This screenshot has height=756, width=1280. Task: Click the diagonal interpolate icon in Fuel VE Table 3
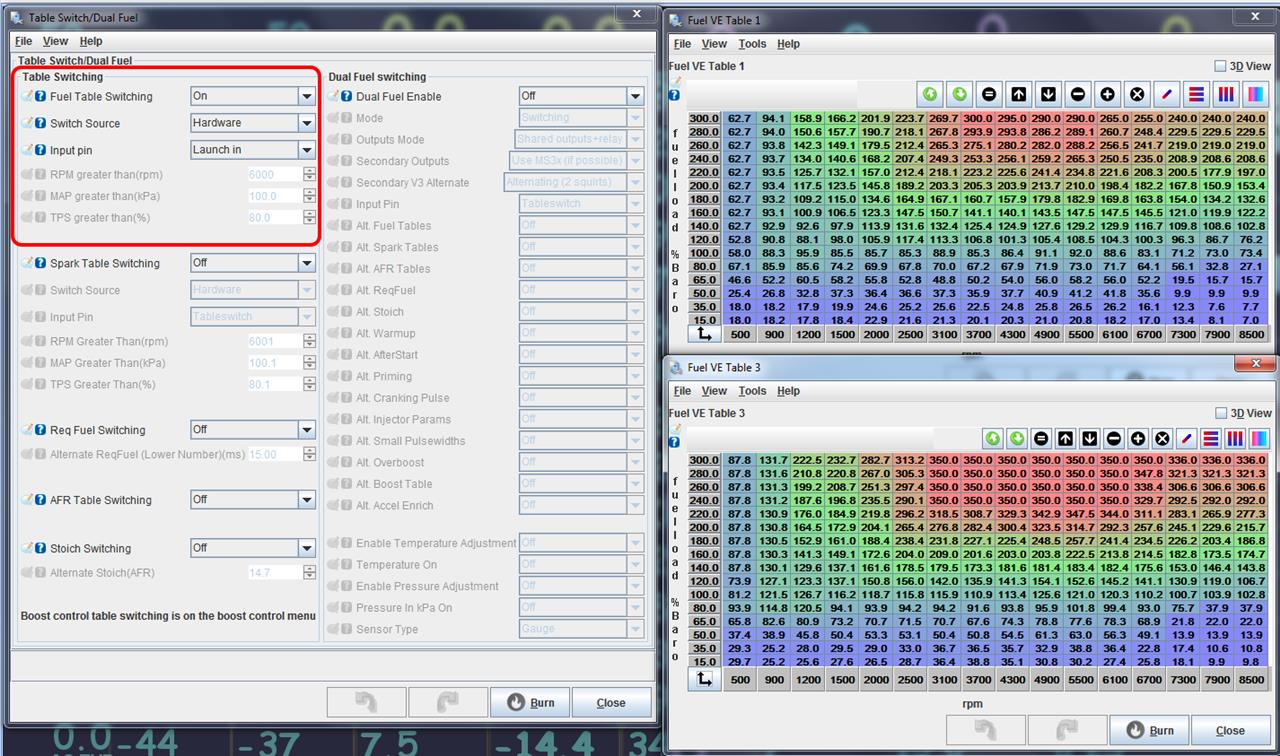[x=1186, y=438]
